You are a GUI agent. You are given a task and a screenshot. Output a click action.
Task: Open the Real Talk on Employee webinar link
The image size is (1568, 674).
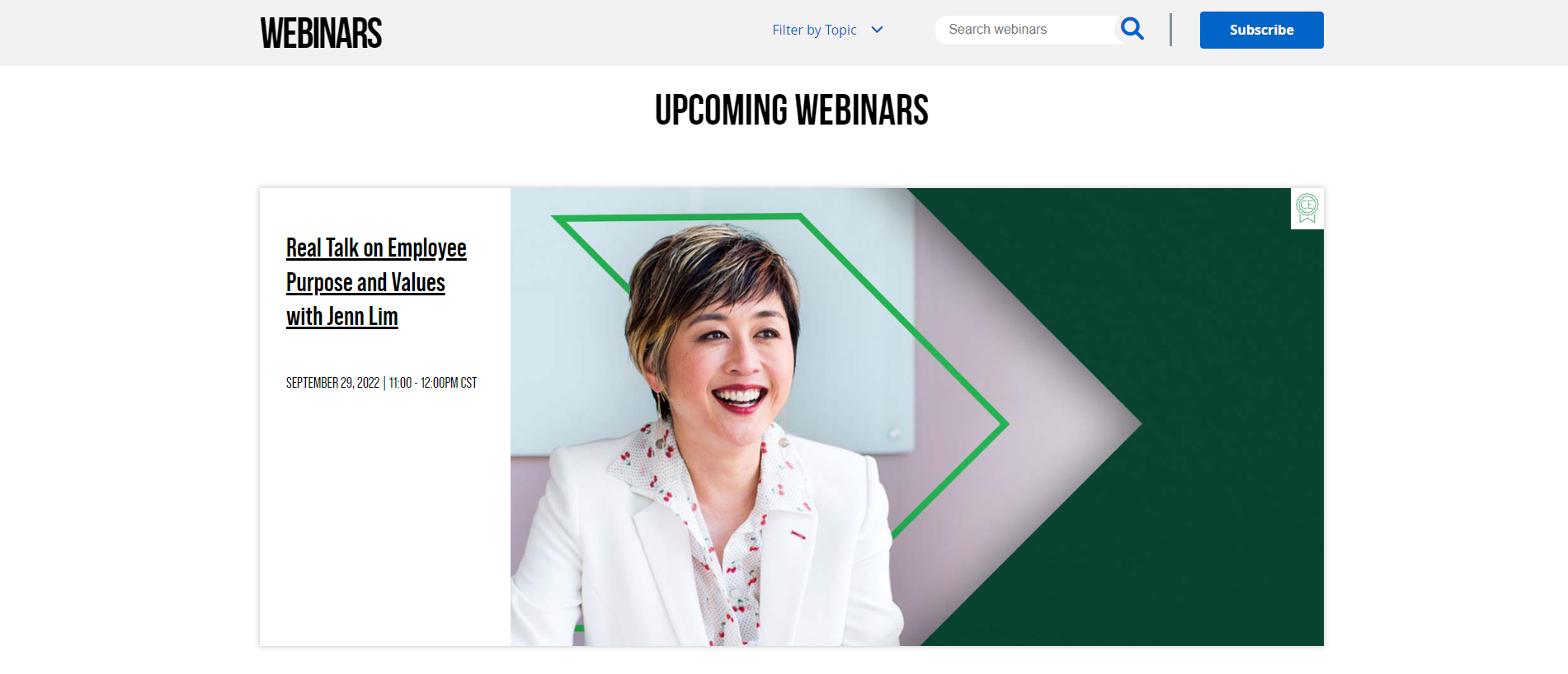376,247
